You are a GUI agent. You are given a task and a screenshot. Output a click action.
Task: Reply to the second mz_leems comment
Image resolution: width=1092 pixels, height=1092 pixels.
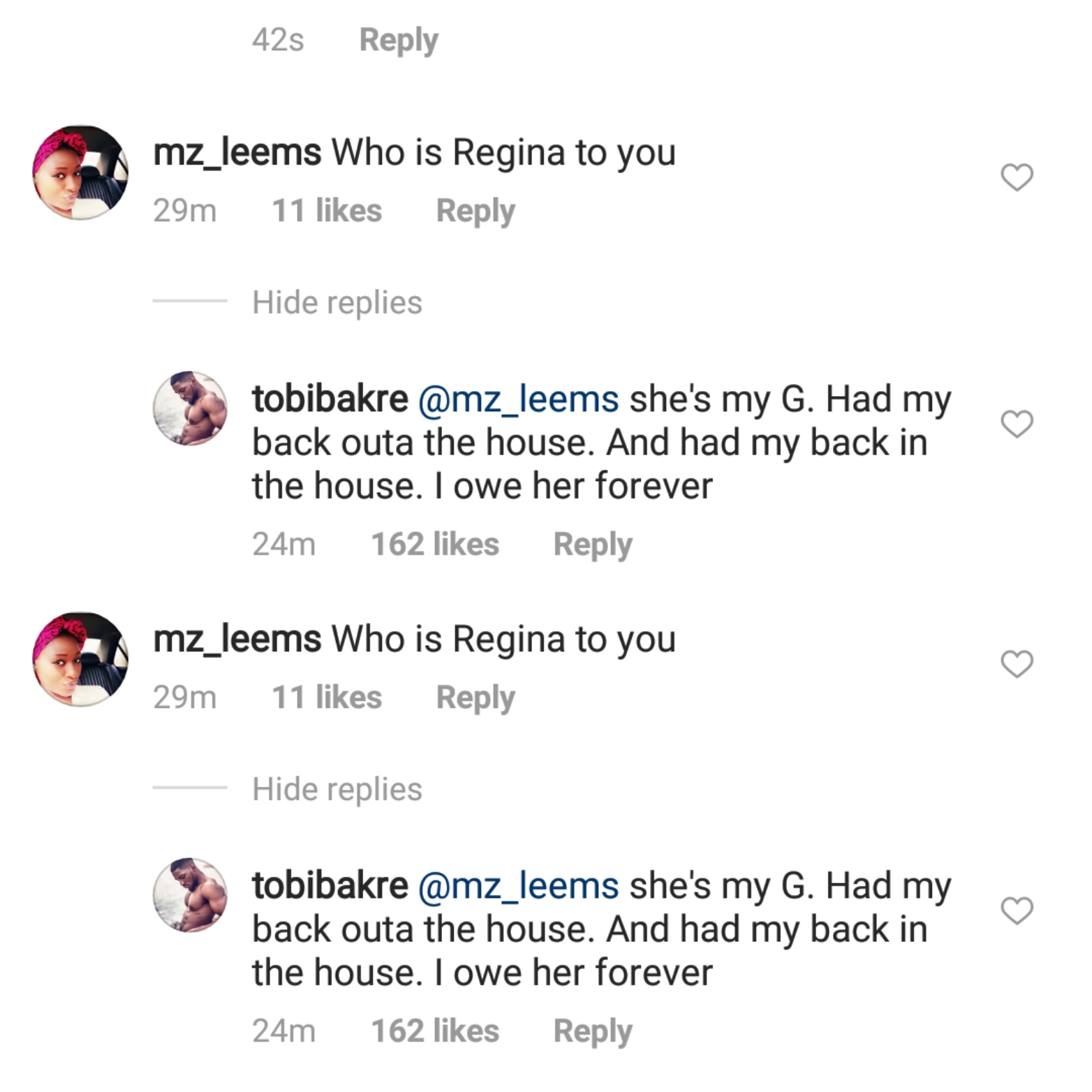pos(475,697)
